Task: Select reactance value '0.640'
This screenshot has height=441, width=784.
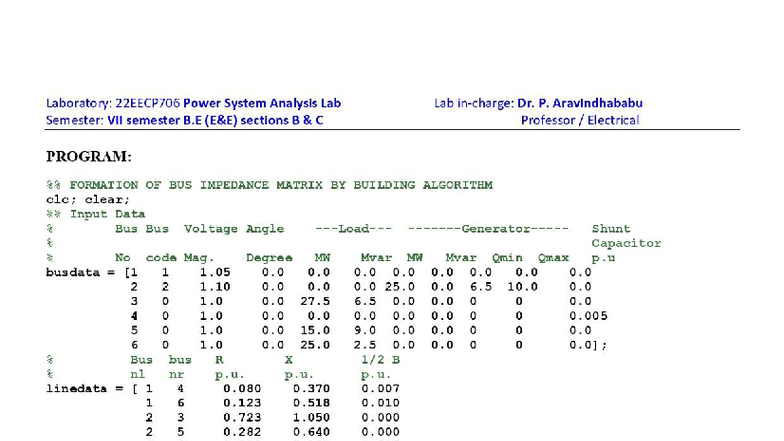Action: tap(312, 432)
